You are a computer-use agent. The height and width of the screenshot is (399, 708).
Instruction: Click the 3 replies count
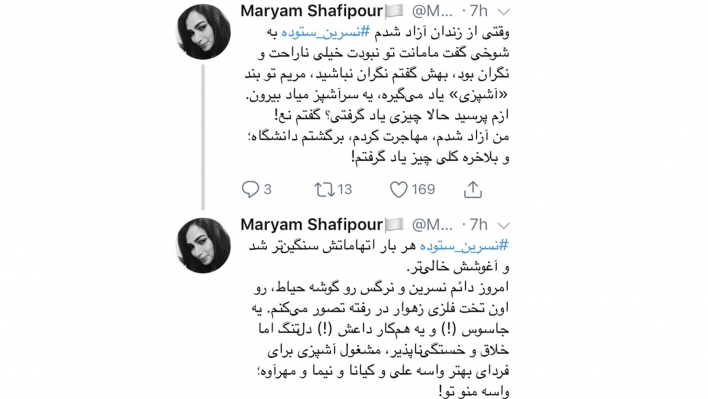click(x=267, y=190)
